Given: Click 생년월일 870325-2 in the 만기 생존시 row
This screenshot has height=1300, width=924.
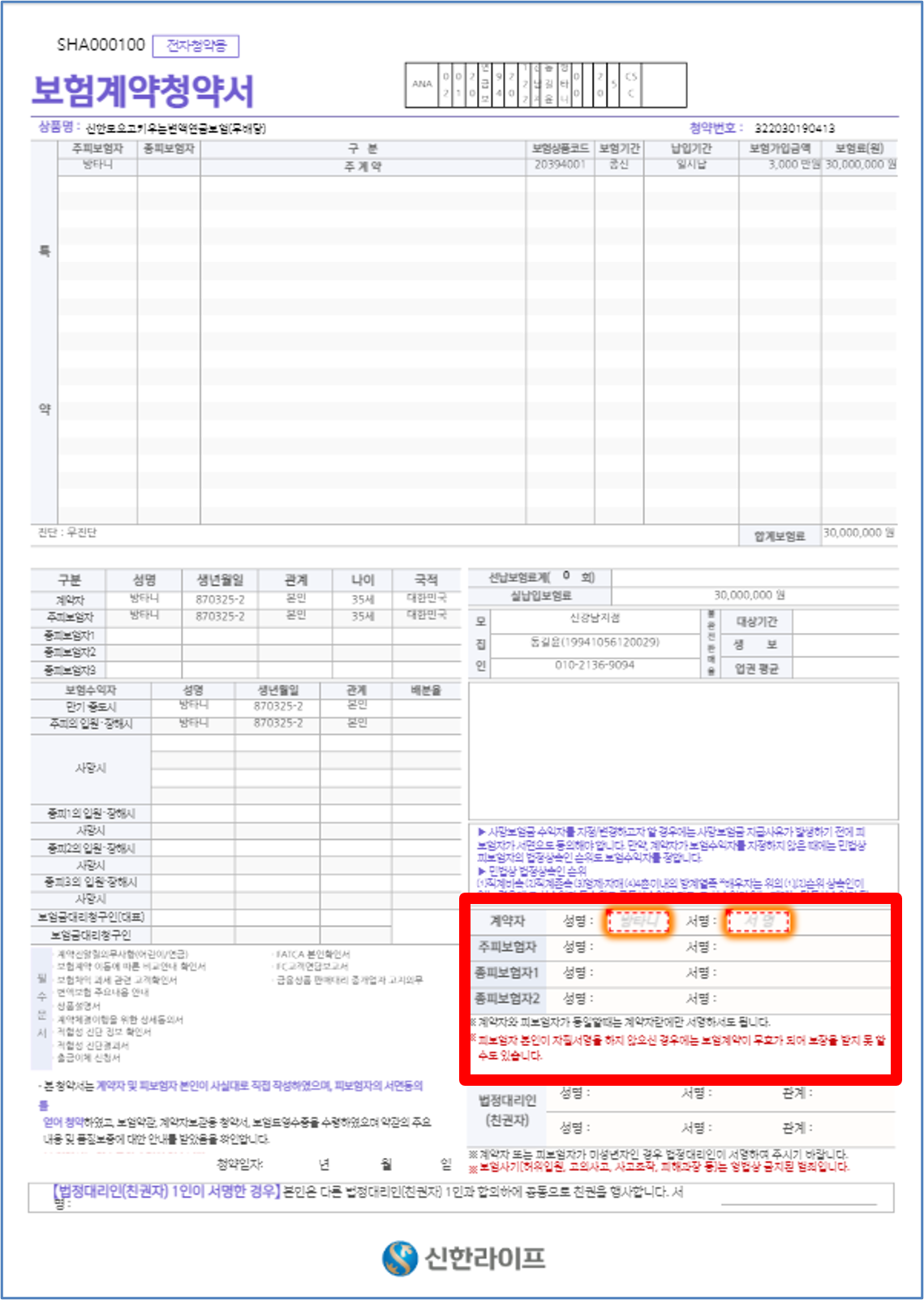Looking at the screenshot, I should 278,706.
